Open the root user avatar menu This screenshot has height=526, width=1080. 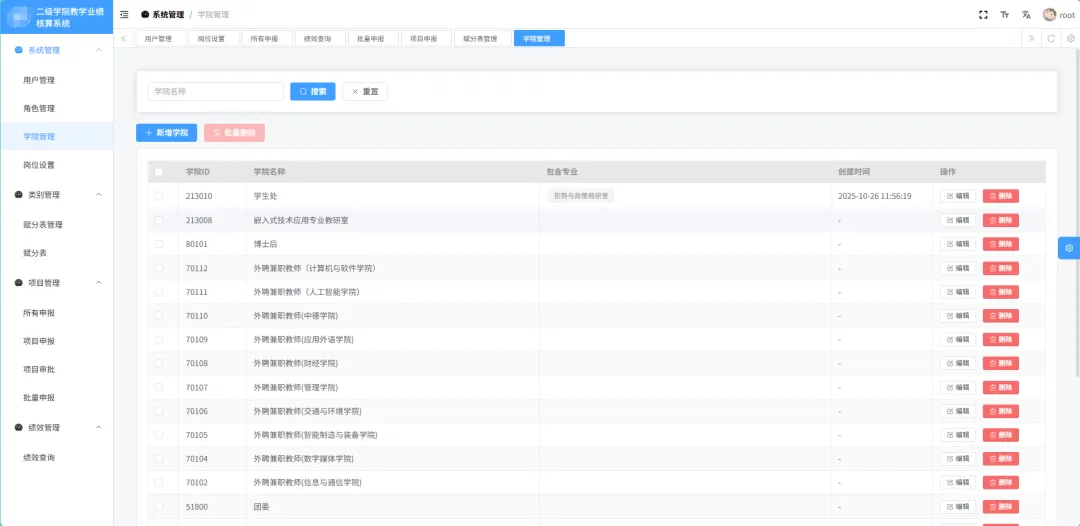point(1058,14)
